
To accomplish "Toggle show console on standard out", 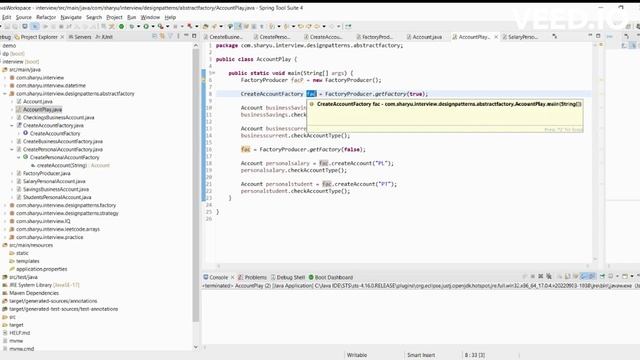I will [584, 277].
